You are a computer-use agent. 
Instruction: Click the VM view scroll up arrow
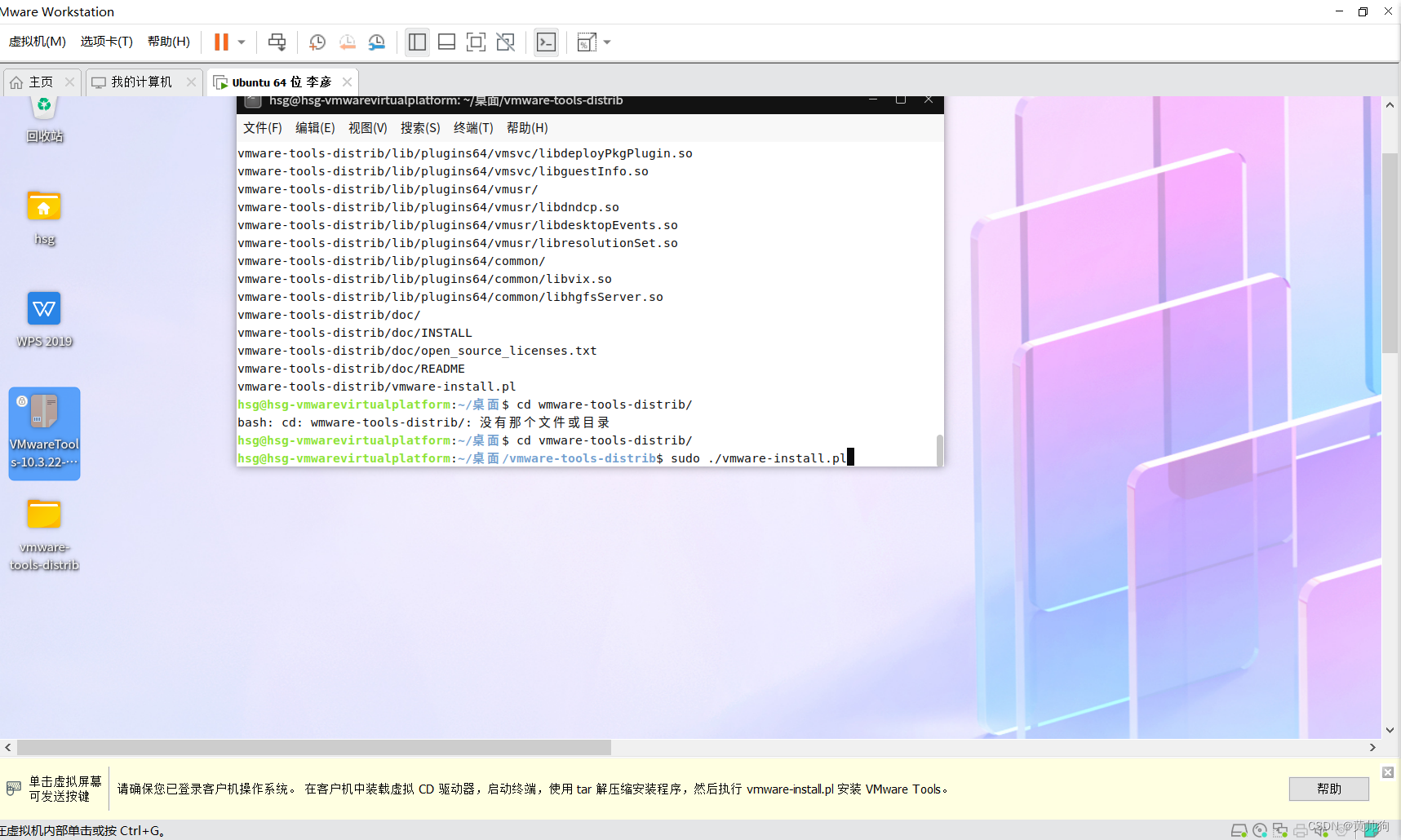tap(1390, 105)
